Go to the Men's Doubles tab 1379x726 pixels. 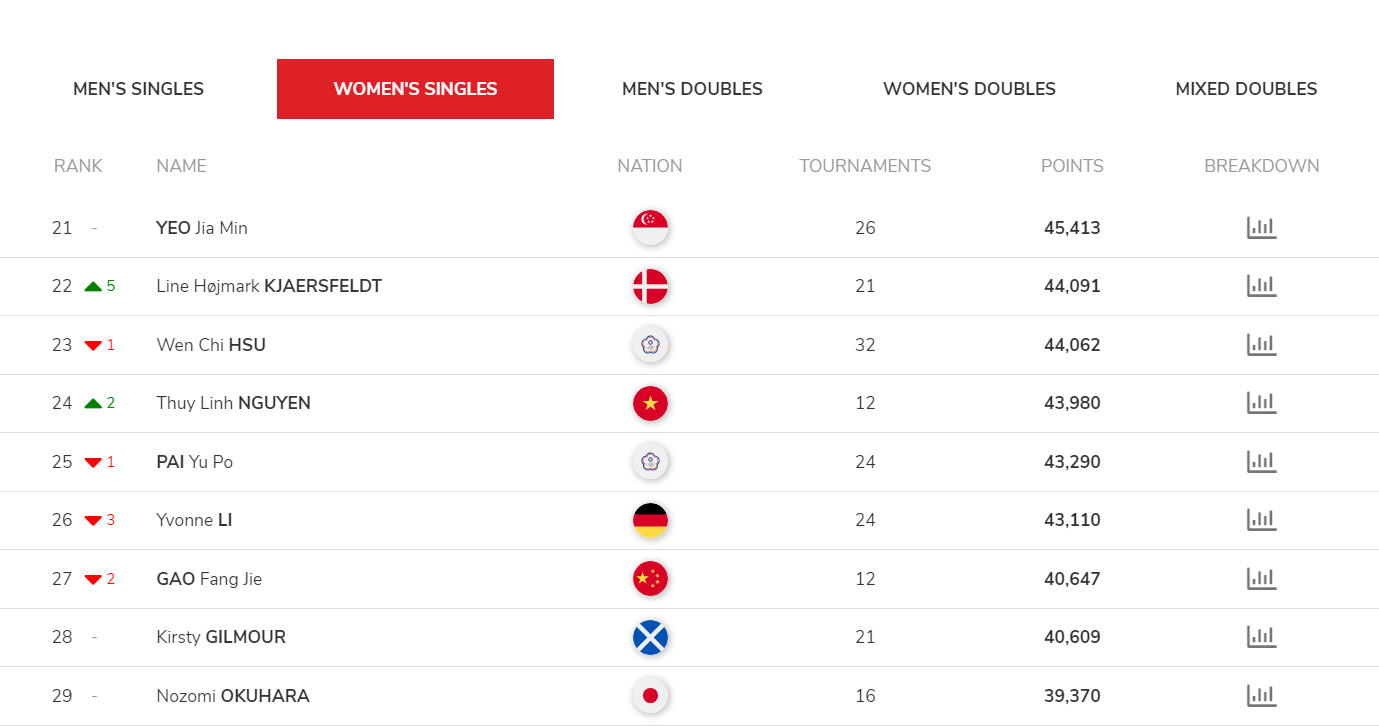tap(692, 89)
